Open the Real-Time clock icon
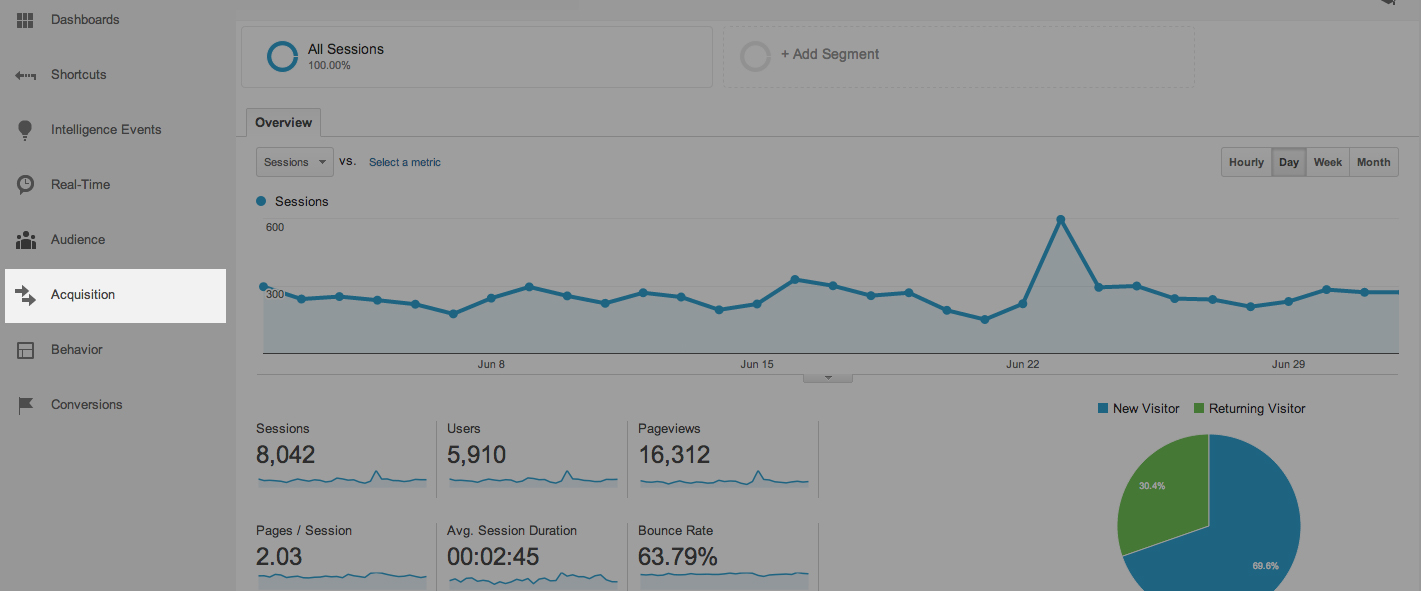1421x591 pixels. (25, 185)
